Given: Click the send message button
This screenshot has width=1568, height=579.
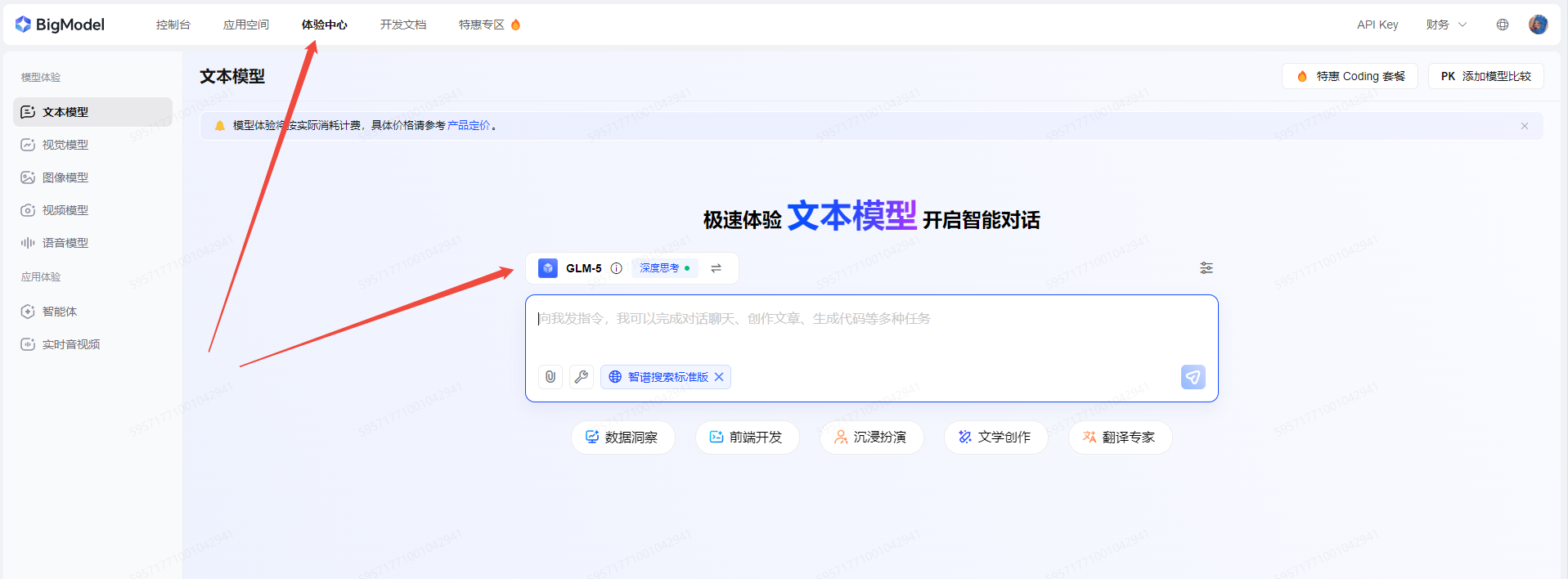Looking at the screenshot, I should [x=1193, y=377].
